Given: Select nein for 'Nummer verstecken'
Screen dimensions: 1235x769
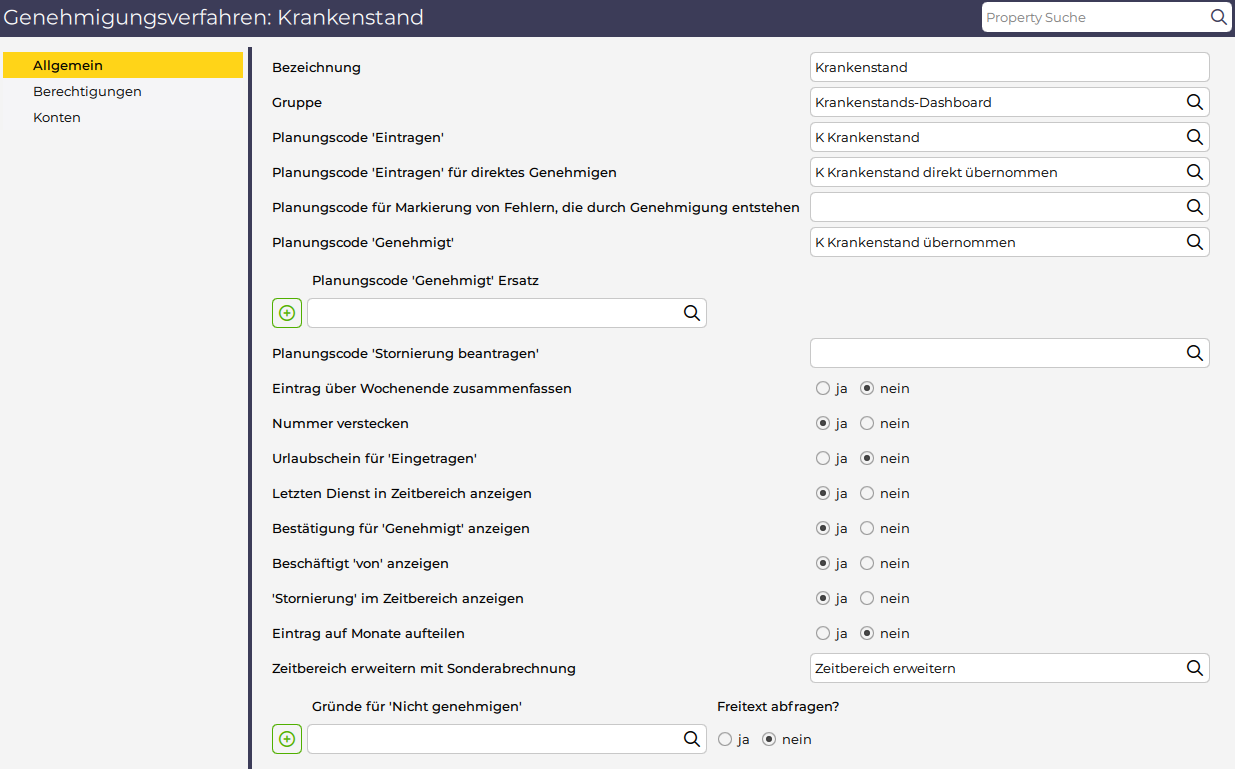Looking at the screenshot, I should tap(867, 423).
